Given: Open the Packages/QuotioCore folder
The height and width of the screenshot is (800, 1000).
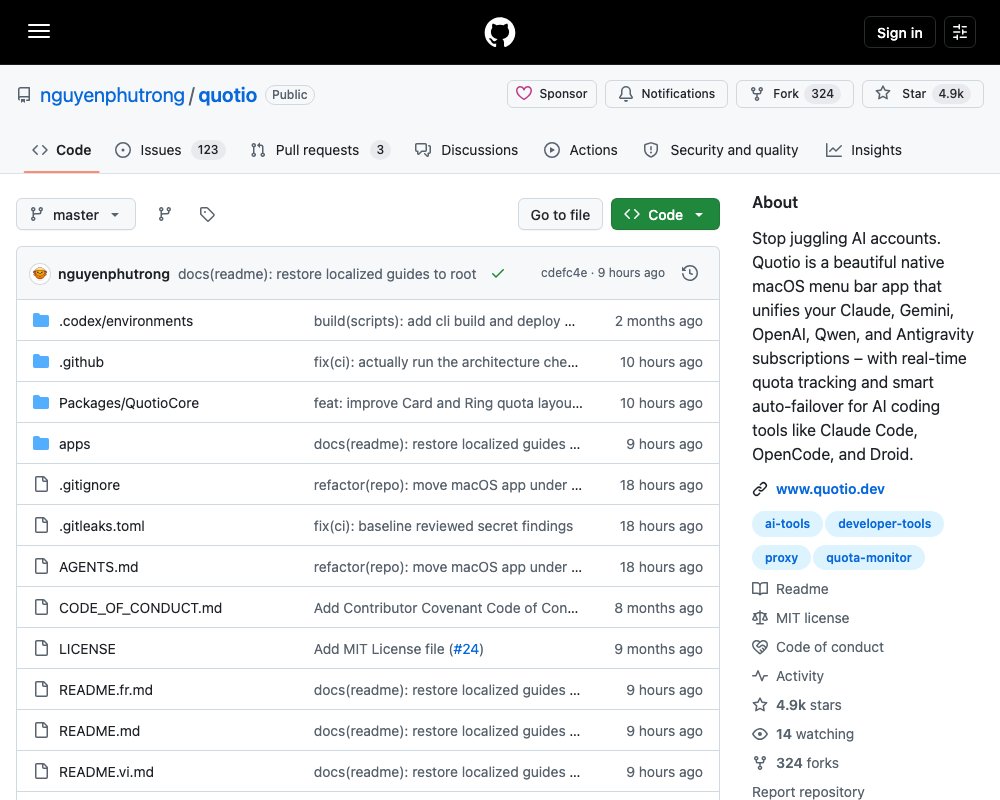Looking at the screenshot, I should click(x=129, y=403).
